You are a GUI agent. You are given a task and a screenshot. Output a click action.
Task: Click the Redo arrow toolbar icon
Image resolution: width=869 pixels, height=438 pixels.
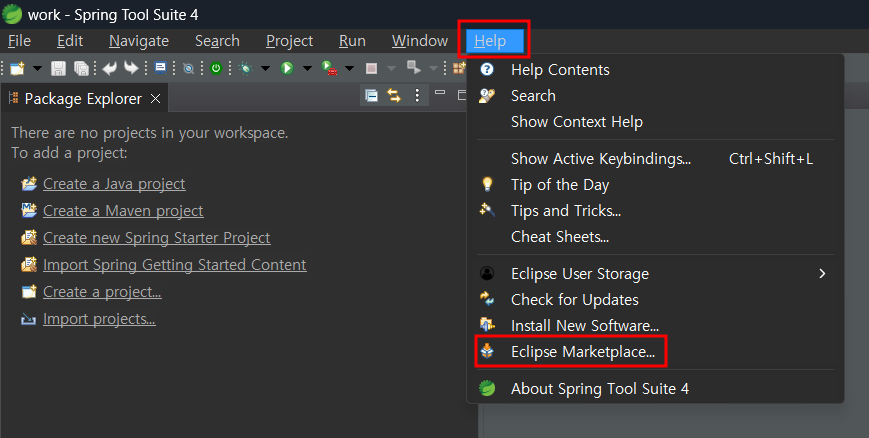tap(131, 68)
